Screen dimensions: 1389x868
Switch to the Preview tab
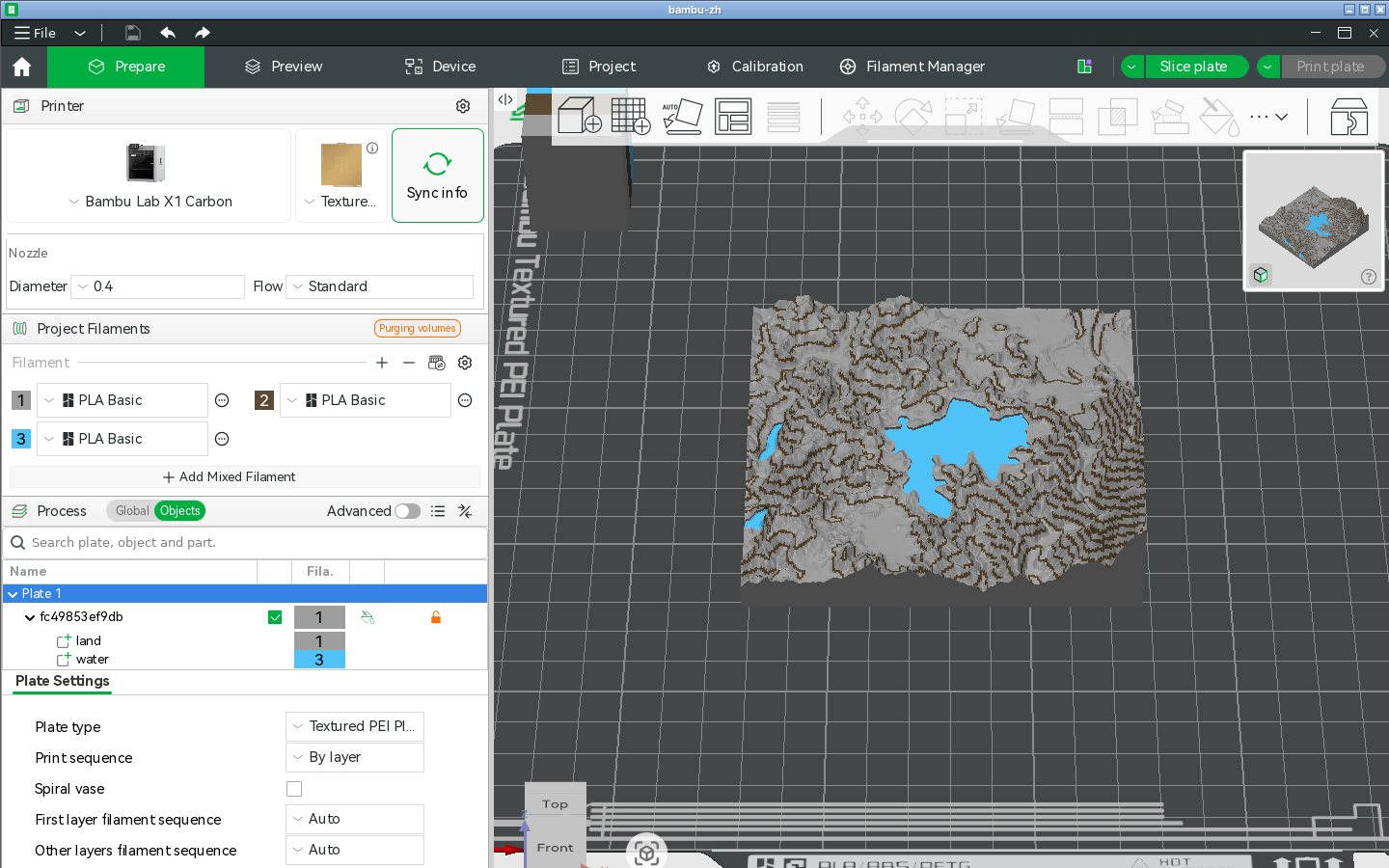(284, 67)
